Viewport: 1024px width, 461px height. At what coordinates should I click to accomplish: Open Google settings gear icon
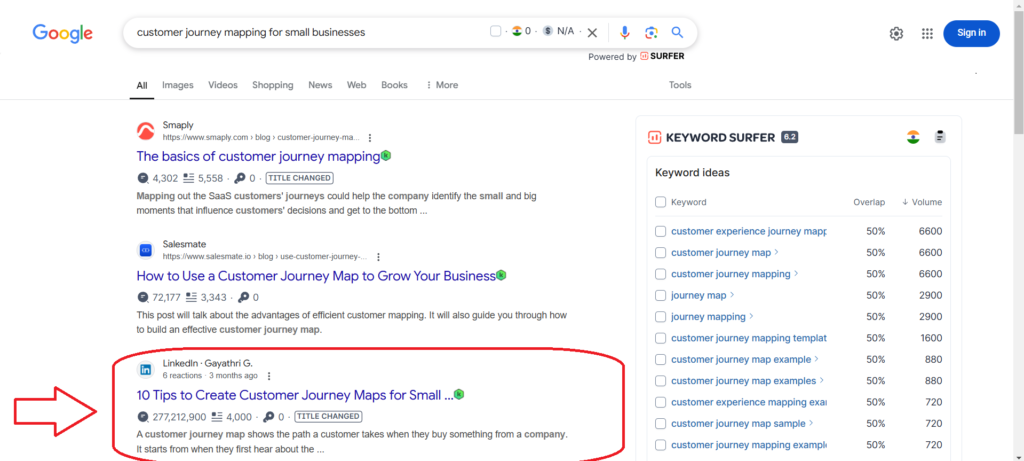[896, 33]
